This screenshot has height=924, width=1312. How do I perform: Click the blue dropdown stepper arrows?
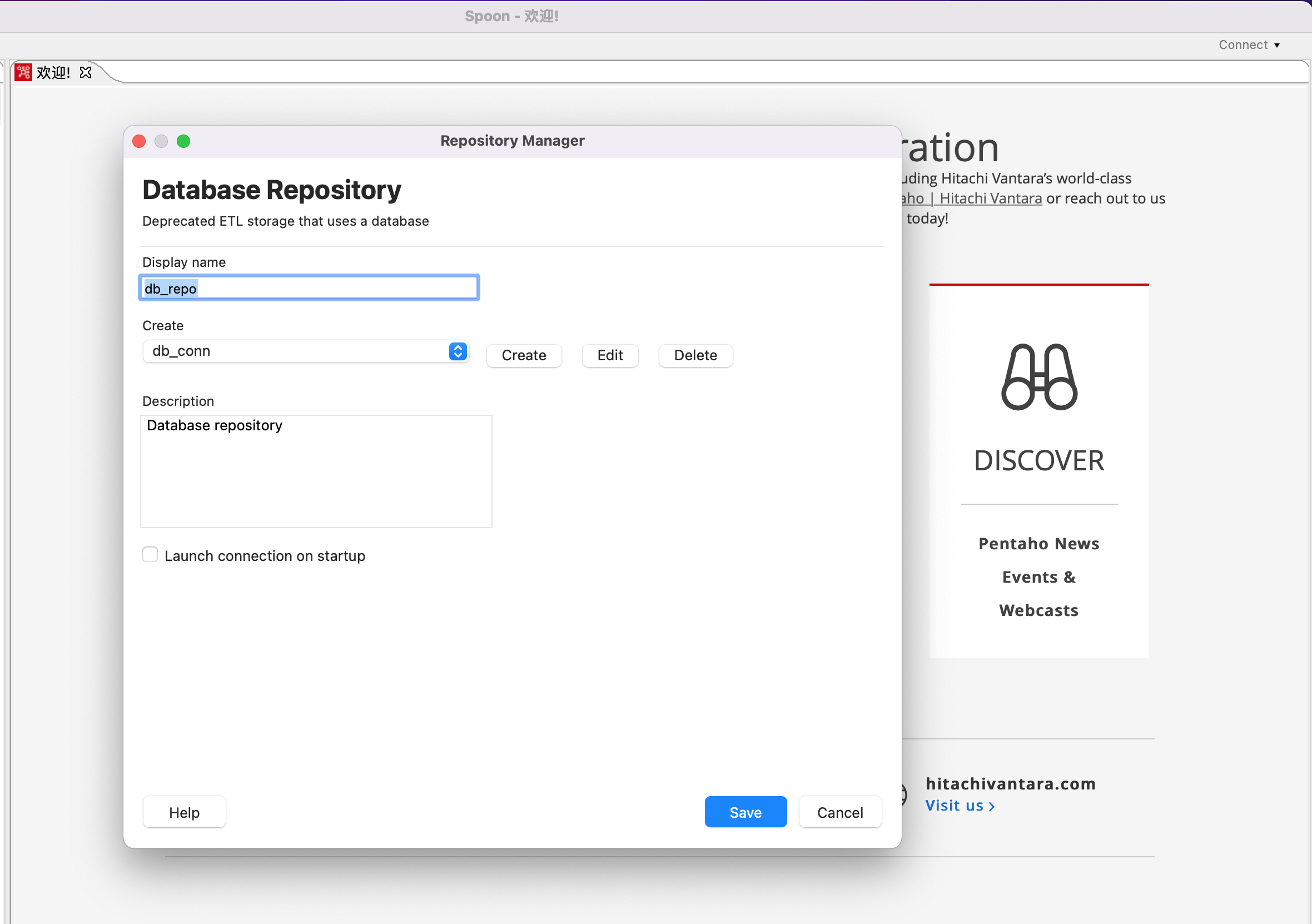(458, 351)
